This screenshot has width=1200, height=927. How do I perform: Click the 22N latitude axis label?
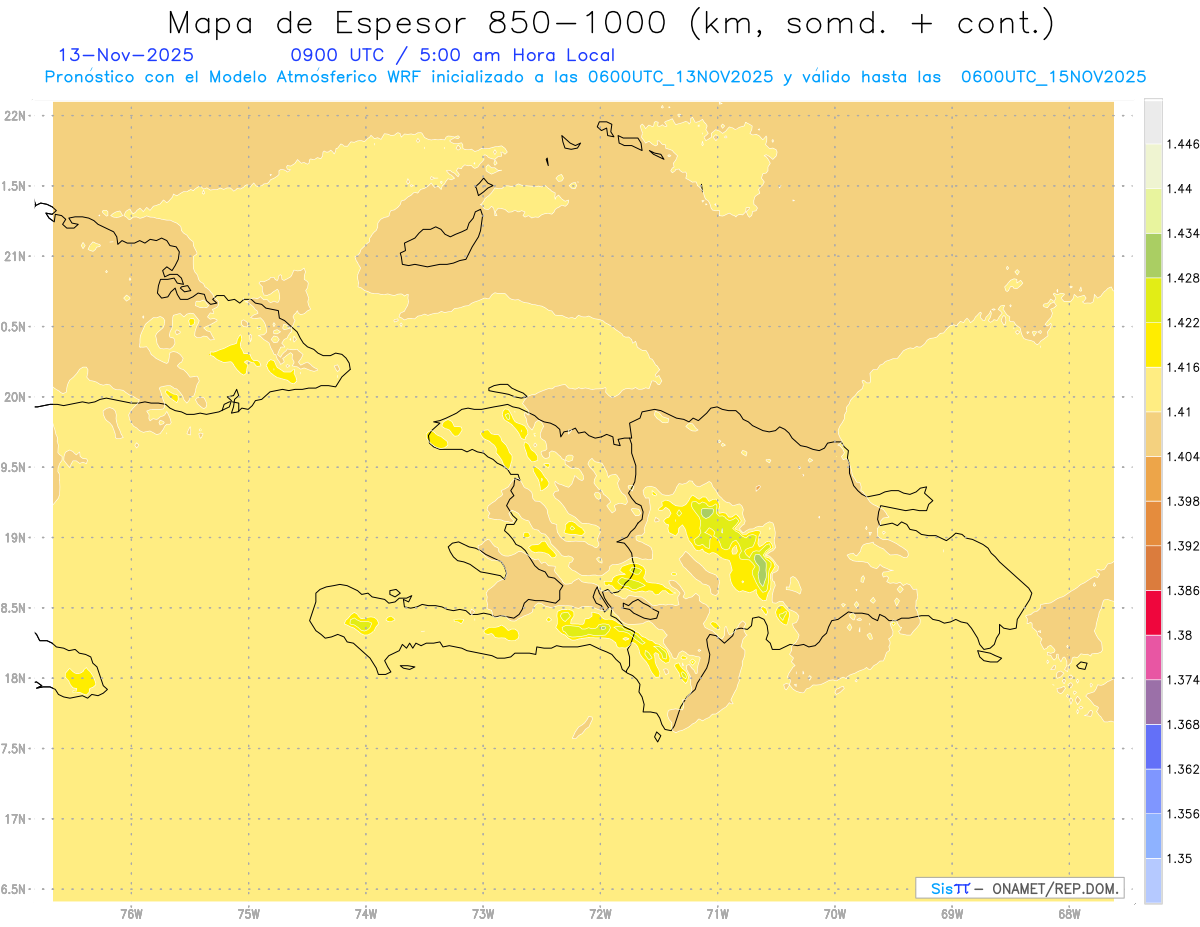coord(15,115)
